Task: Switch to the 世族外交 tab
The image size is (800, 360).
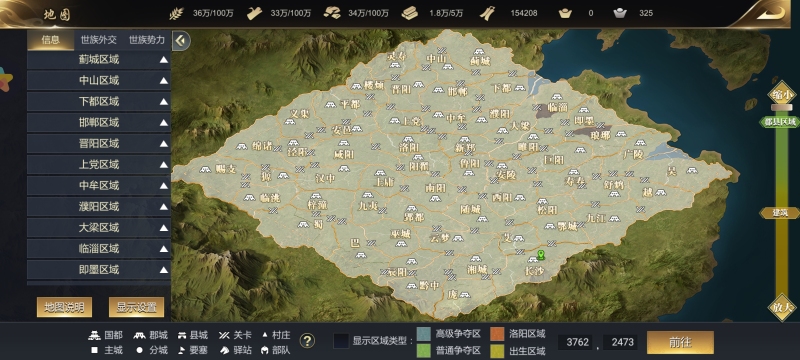Action: (98, 40)
